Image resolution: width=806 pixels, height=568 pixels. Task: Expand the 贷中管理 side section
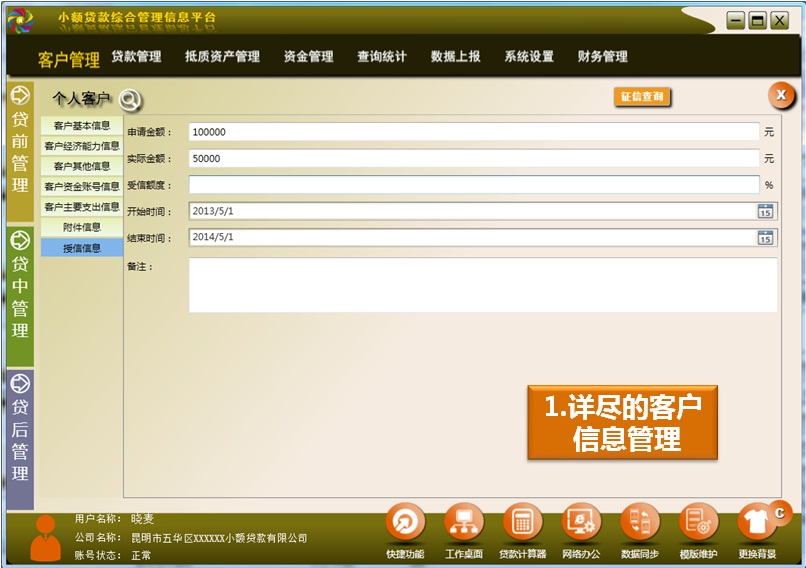pos(20,284)
